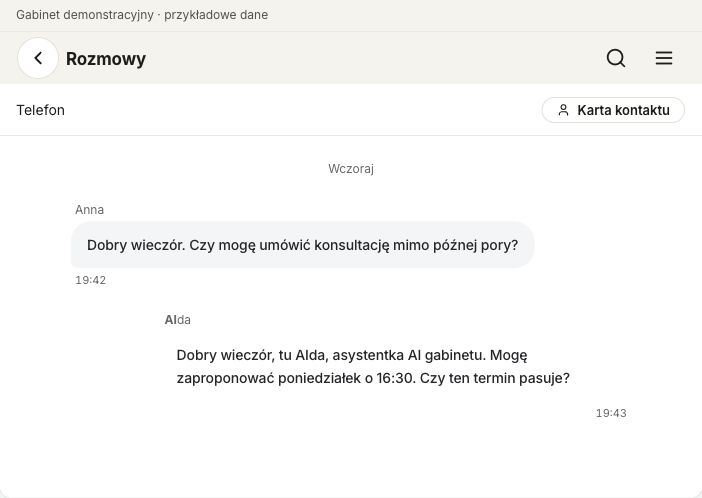The height and width of the screenshot is (498, 702).
Task: Open search with the magnifier icon
Action: point(616,58)
